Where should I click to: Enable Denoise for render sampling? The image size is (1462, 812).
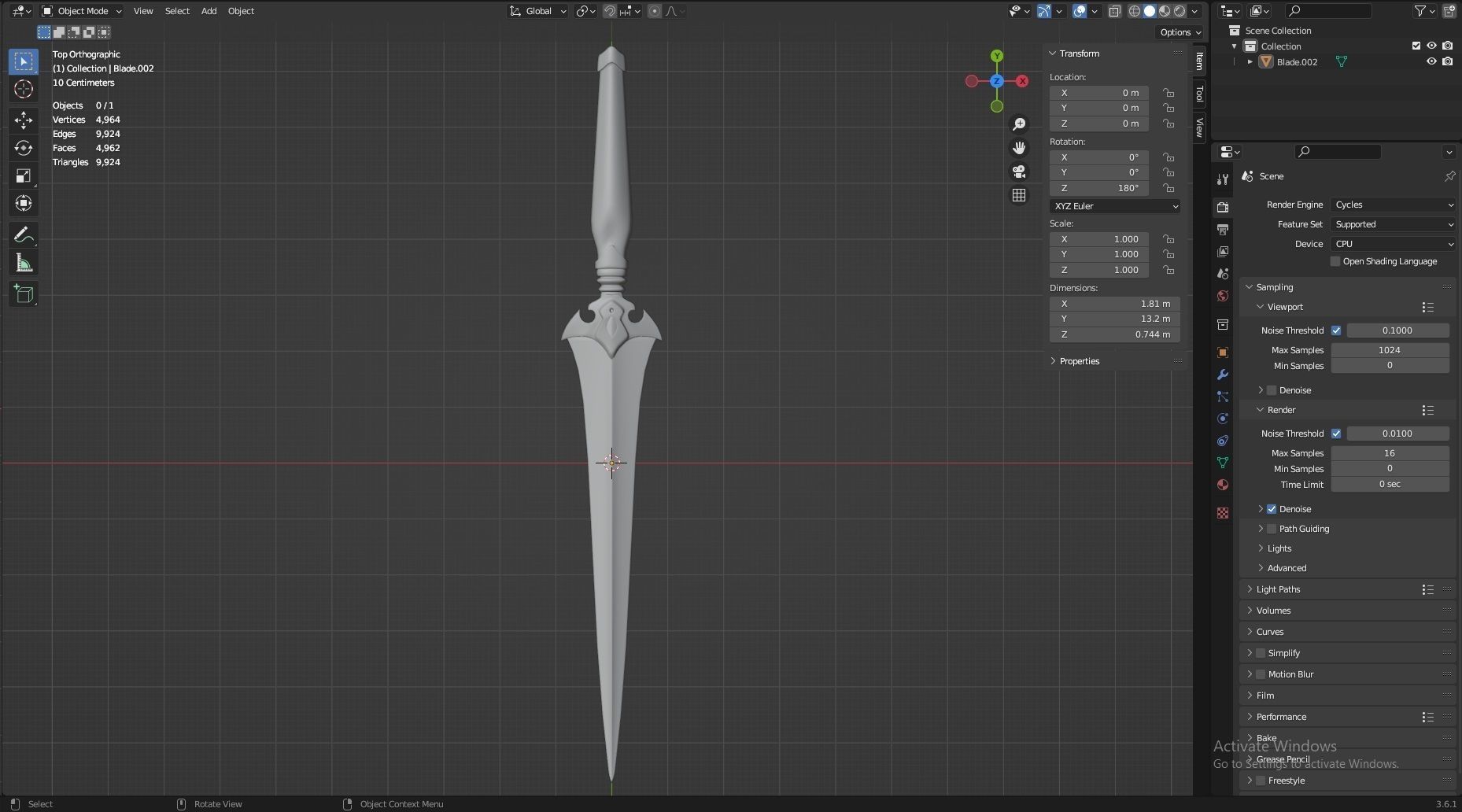(x=1272, y=509)
